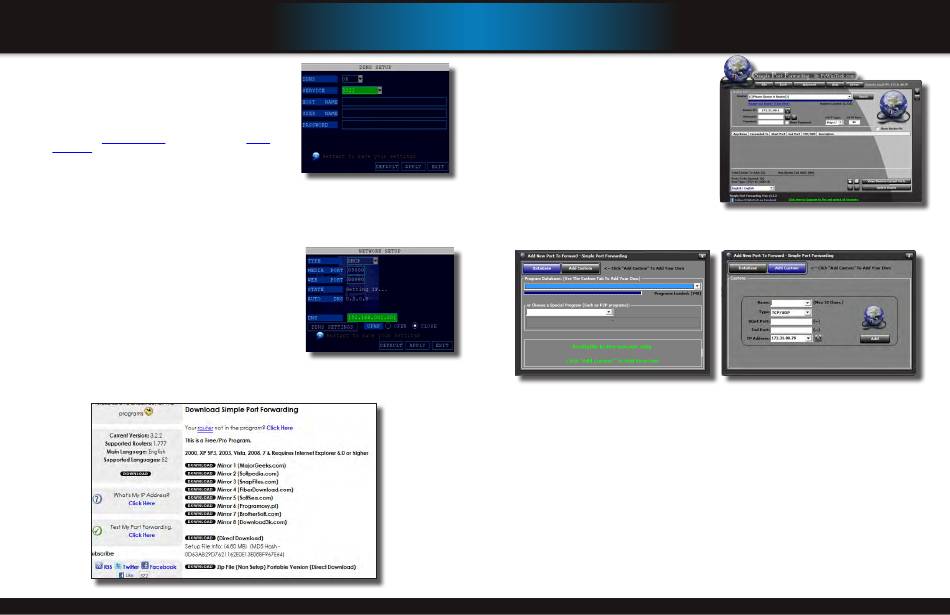Click the EXIT button in Network Setup
950x615 pixels.
(442, 345)
